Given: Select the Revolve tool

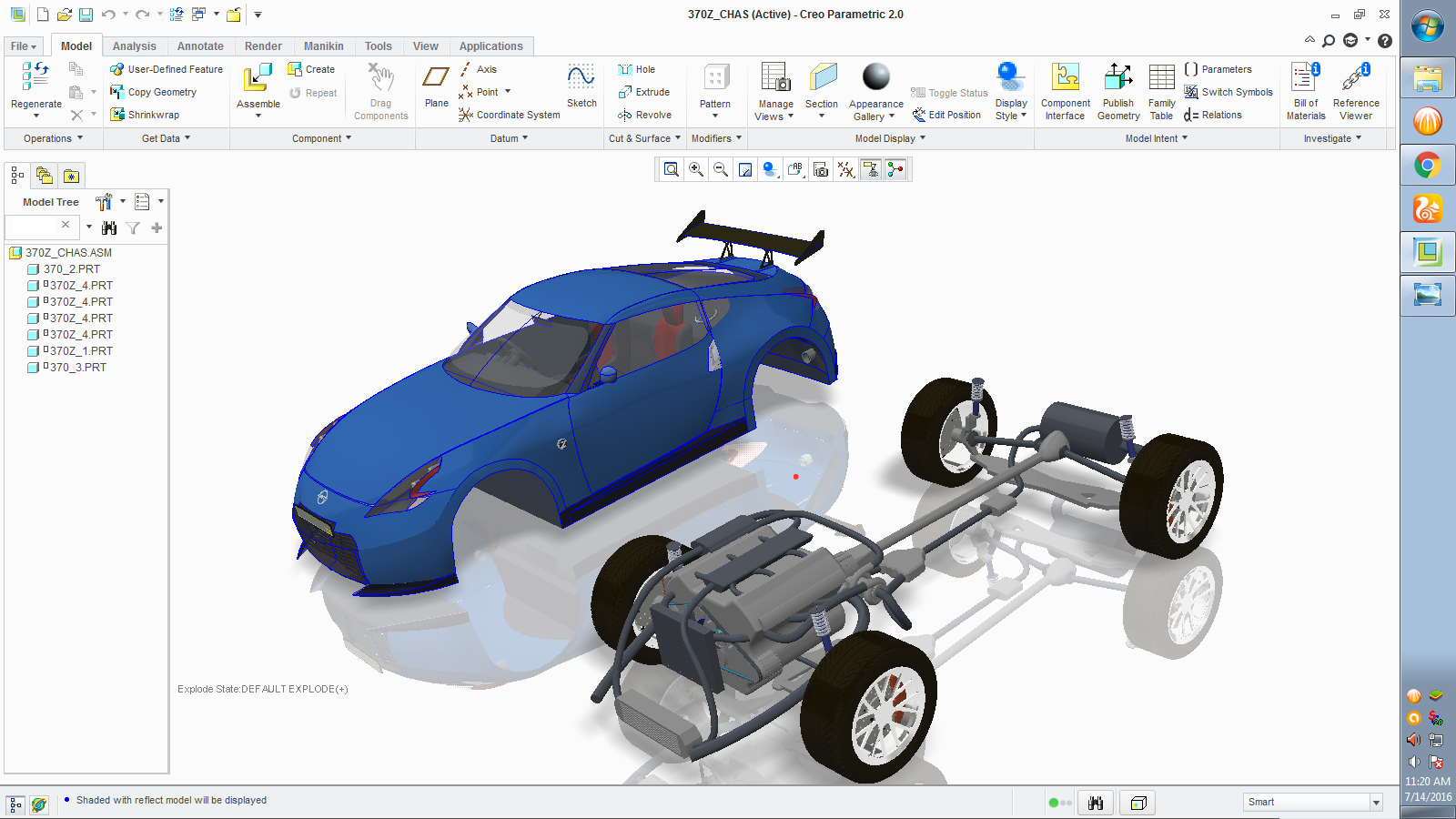Looking at the screenshot, I should click(644, 115).
